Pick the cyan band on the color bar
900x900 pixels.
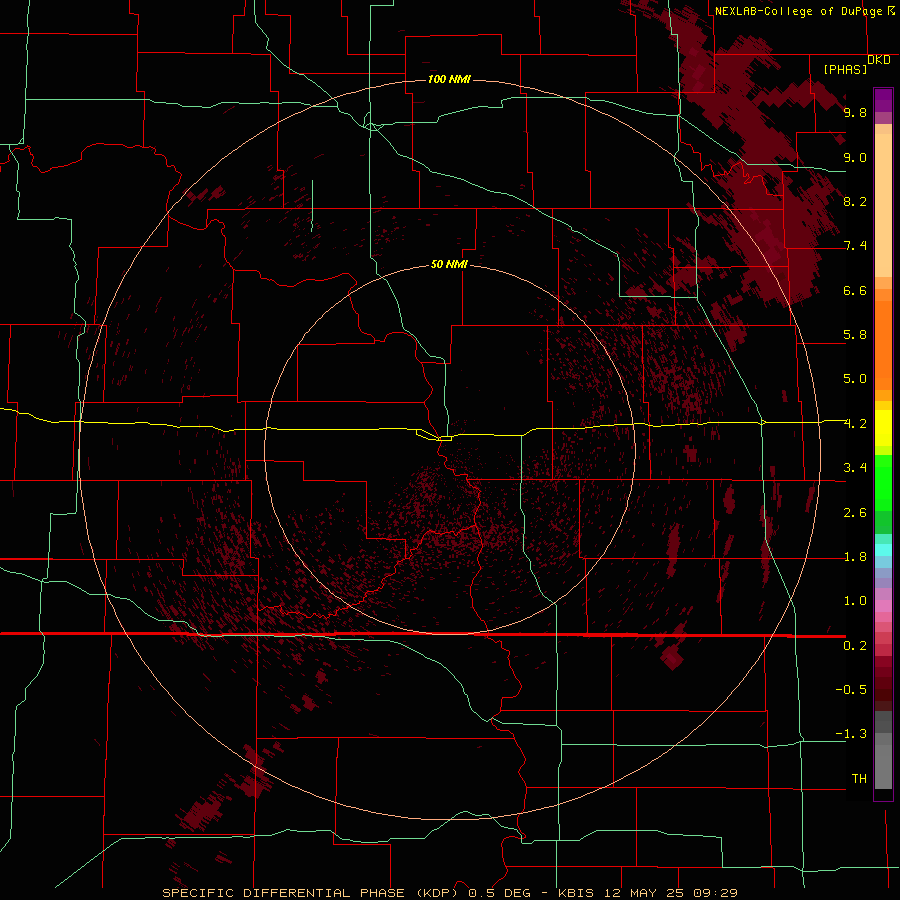883,550
